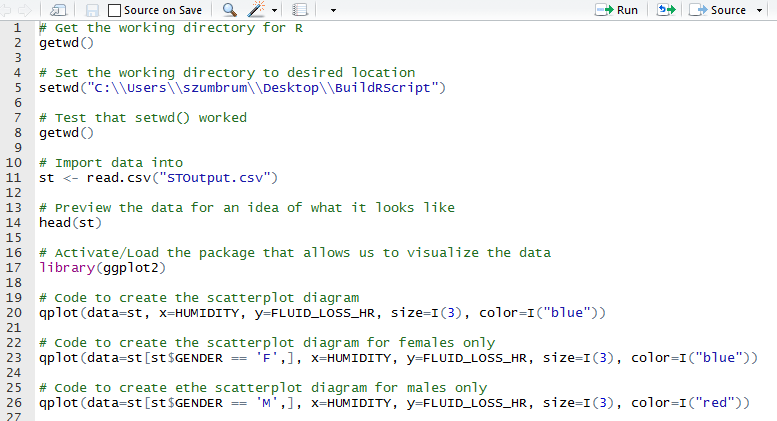This screenshot has height=421, width=777.
Task: Place cursor on the library(ggplot2) line
Action: click(102, 268)
